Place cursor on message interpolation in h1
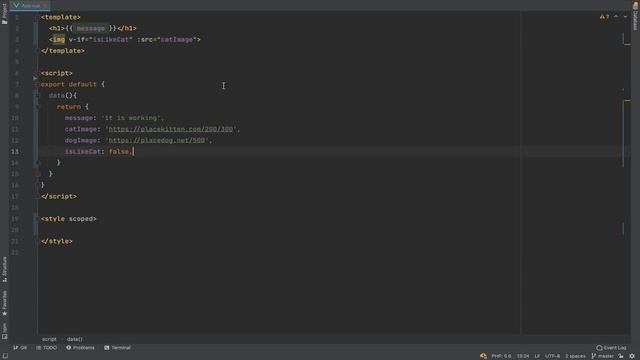 coord(91,28)
